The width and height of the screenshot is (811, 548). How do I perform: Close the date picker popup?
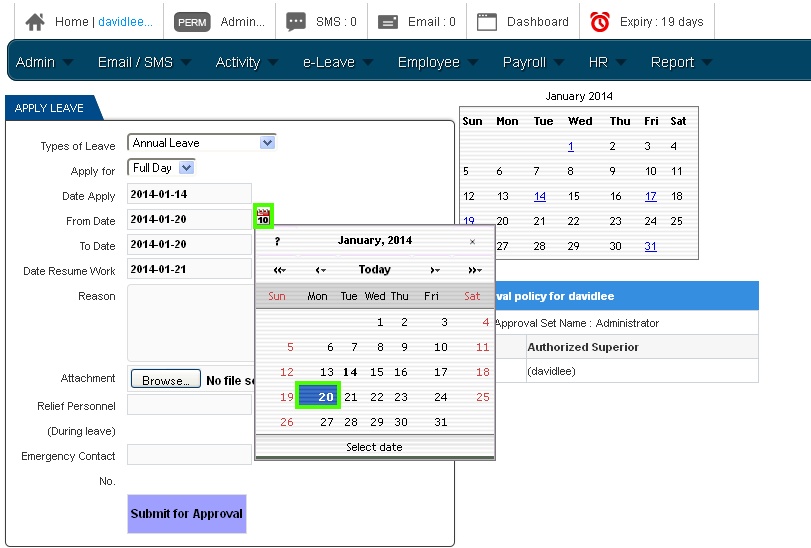[x=472, y=241]
